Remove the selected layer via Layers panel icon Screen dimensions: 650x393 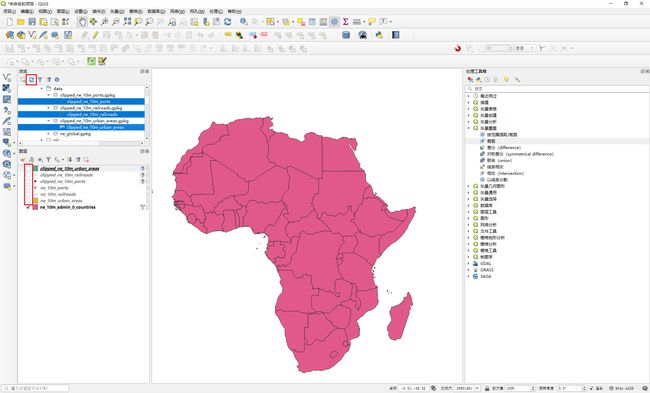[86, 160]
